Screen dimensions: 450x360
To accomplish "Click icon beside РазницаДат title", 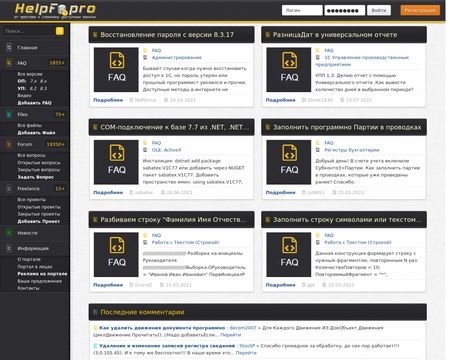I will [x=268, y=35].
